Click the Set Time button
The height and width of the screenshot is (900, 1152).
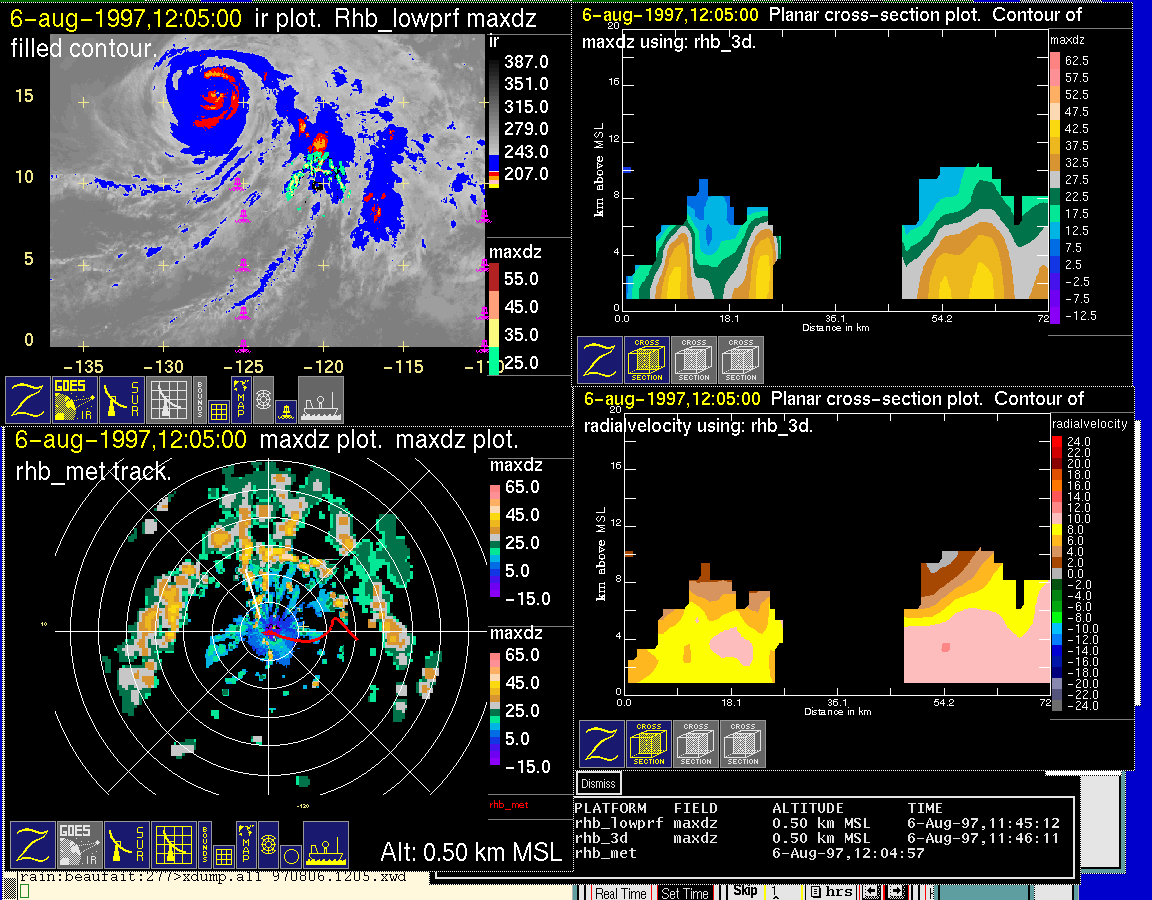685,893
